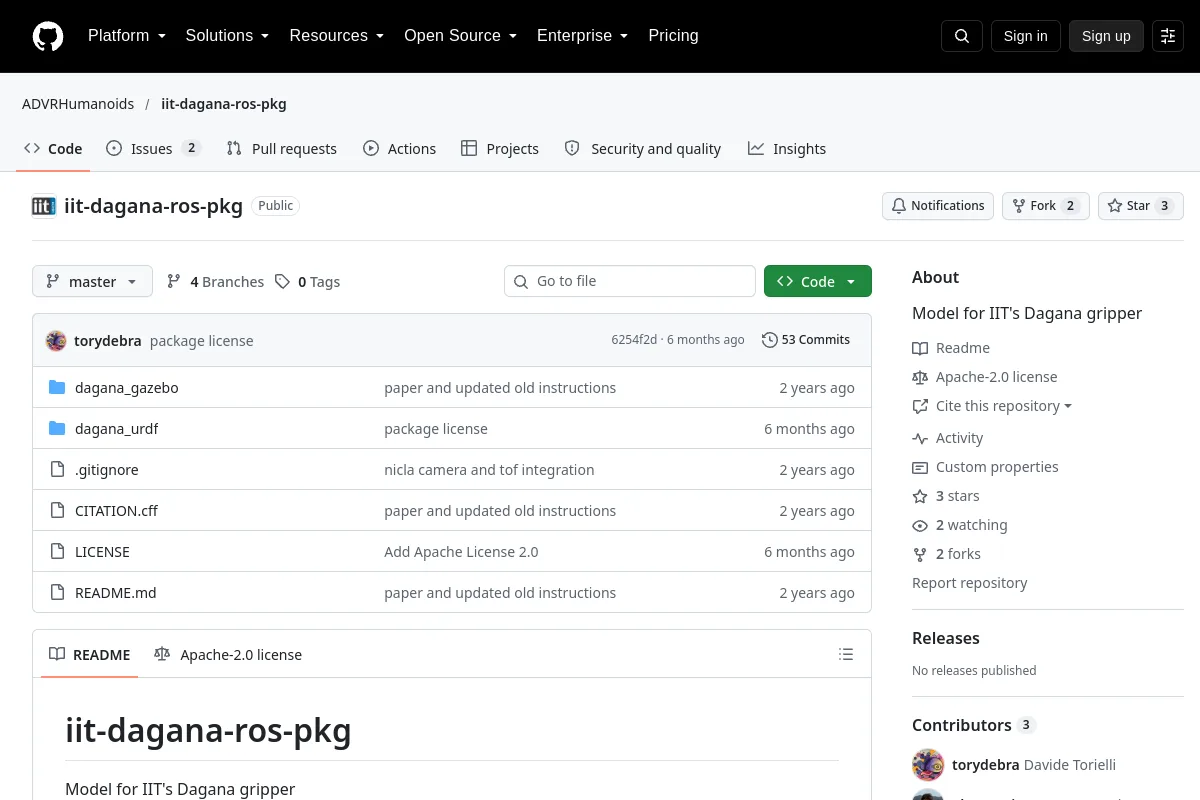Open the Releases heading link
Screen dimensions: 1200x800
pyautogui.click(x=946, y=638)
